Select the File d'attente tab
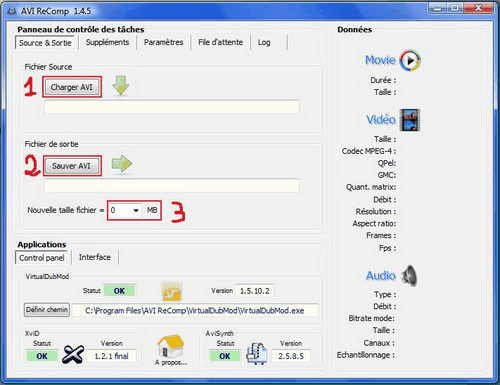The width and height of the screenshot is (500, 385). point(220,42)
